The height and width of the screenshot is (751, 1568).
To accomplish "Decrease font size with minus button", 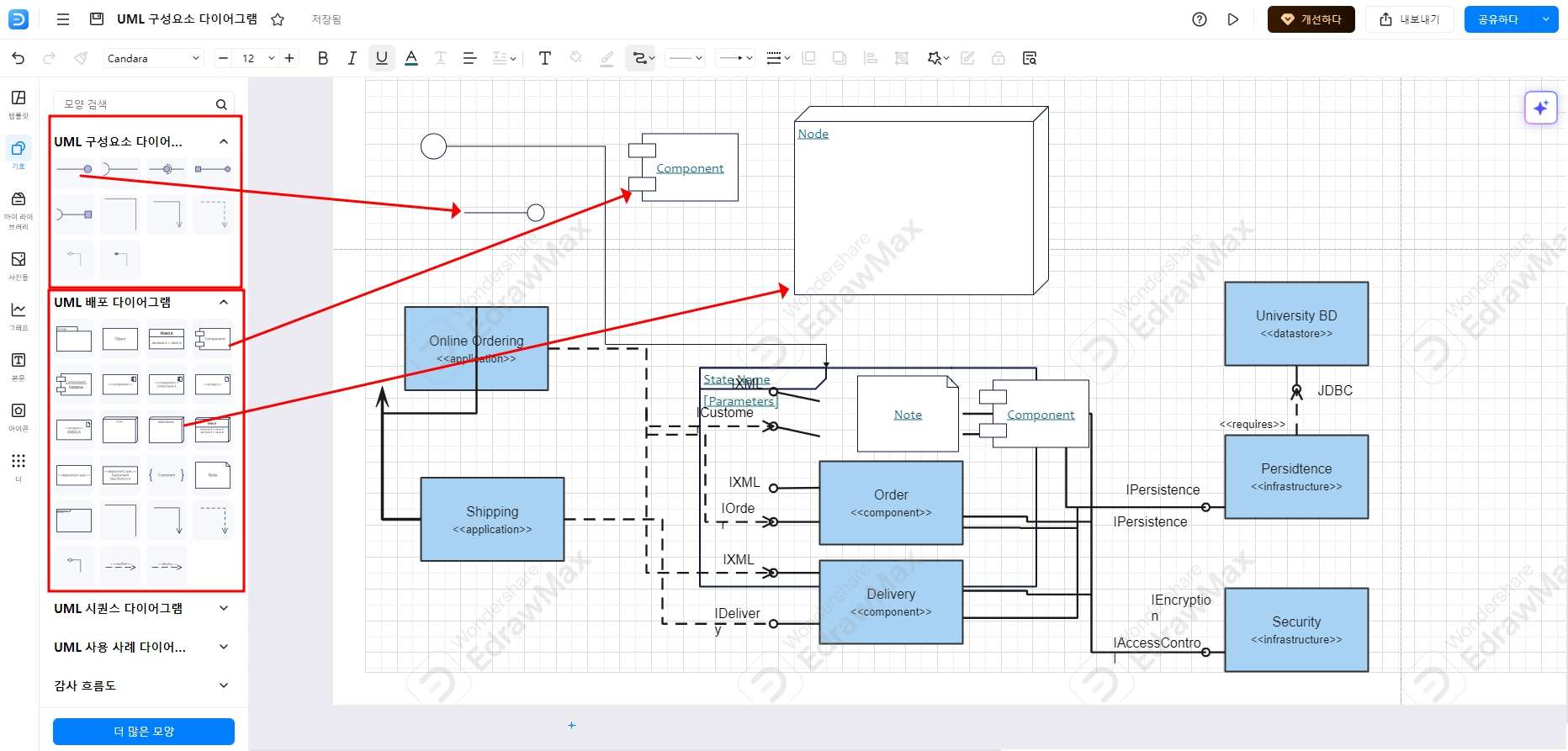I will point(223,58).
